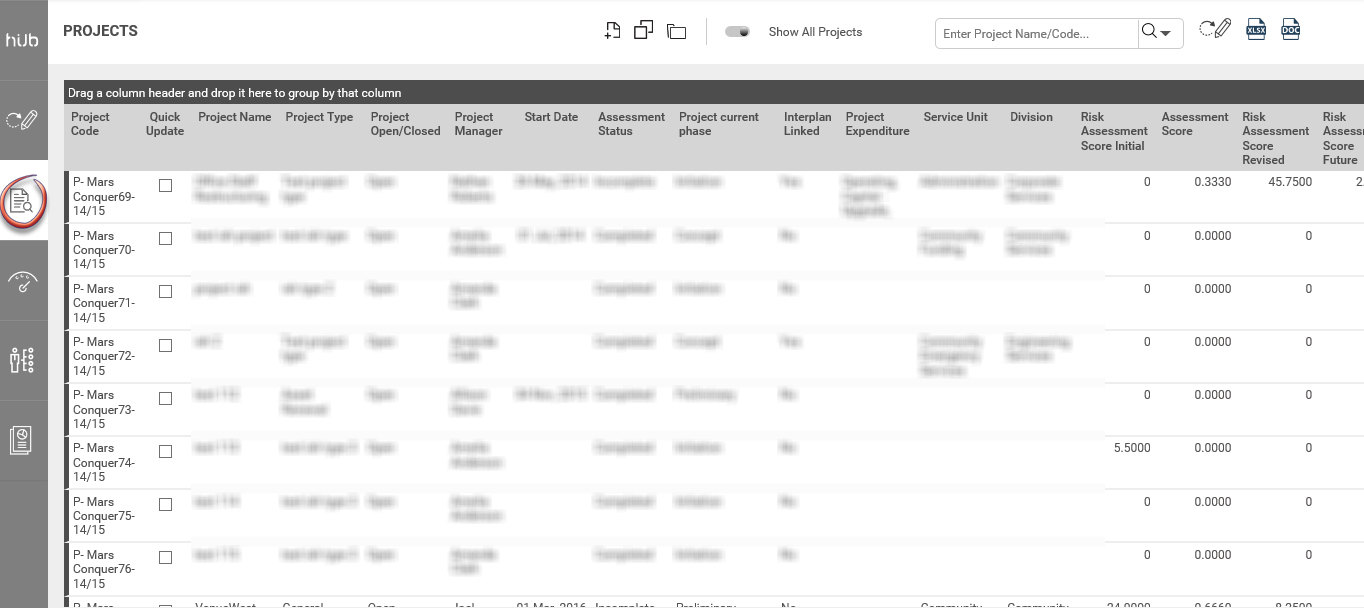Tick Quick Update for P- Mars Conquer73-14/15

[x=166, y=399]
